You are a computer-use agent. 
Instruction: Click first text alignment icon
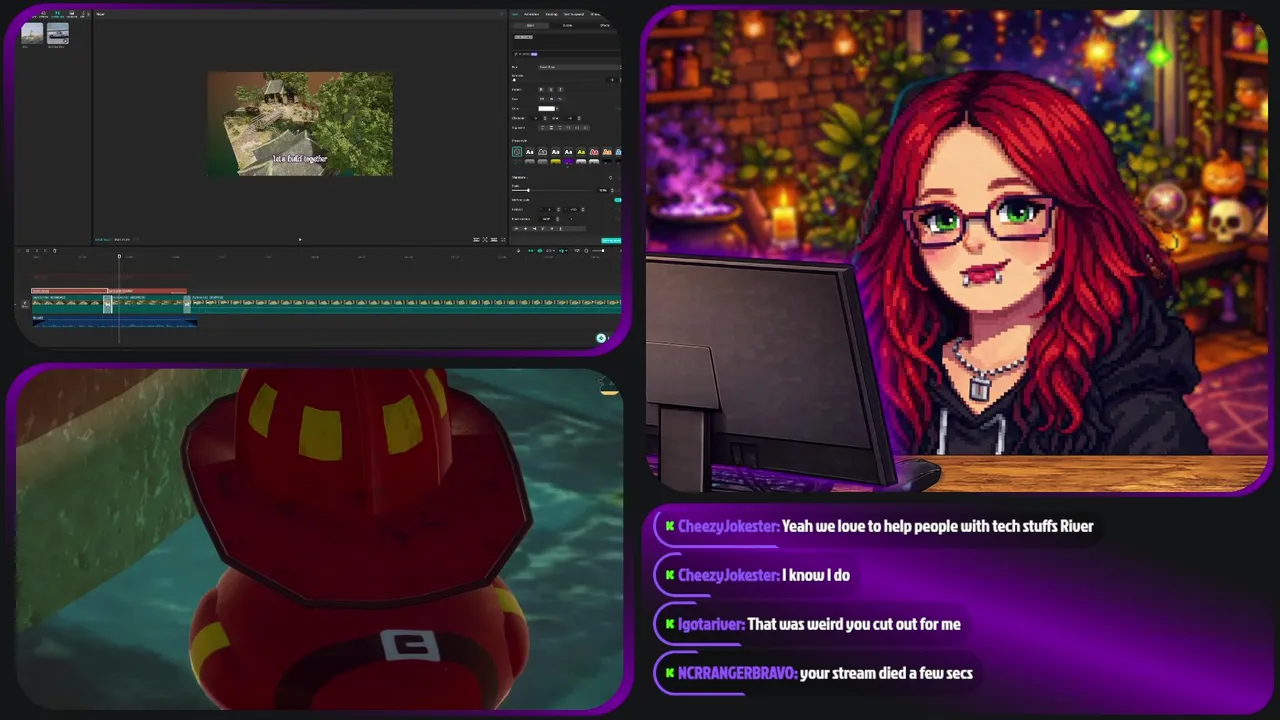(x=543, y=128)
